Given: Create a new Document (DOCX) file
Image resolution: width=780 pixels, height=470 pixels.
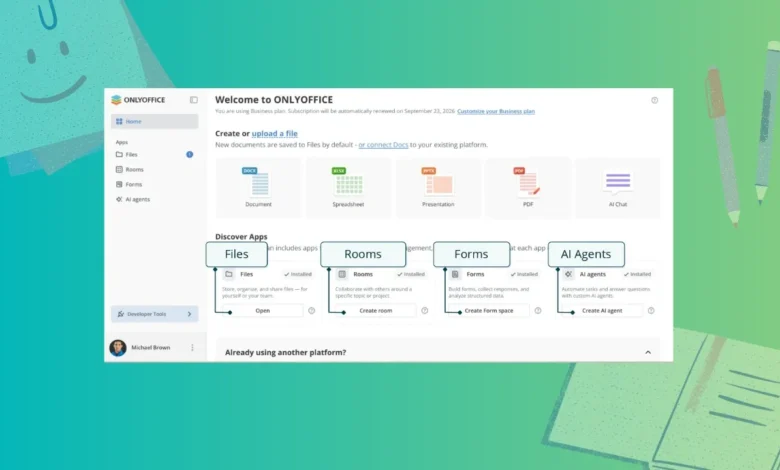Looking at the screenshot, I should tap(259, 188).
